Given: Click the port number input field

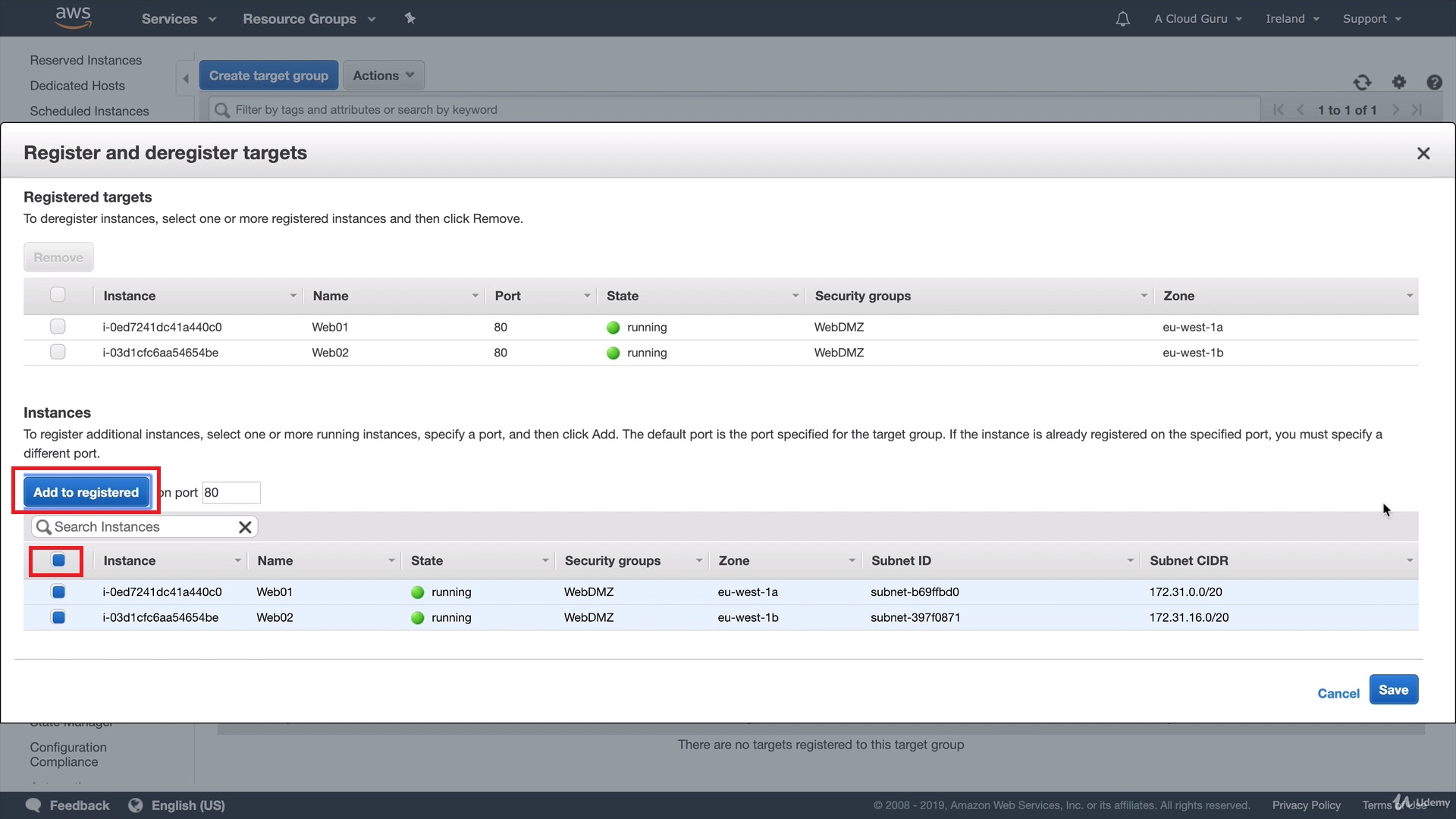Looking at the screenshot, I should tap(231, 492).
